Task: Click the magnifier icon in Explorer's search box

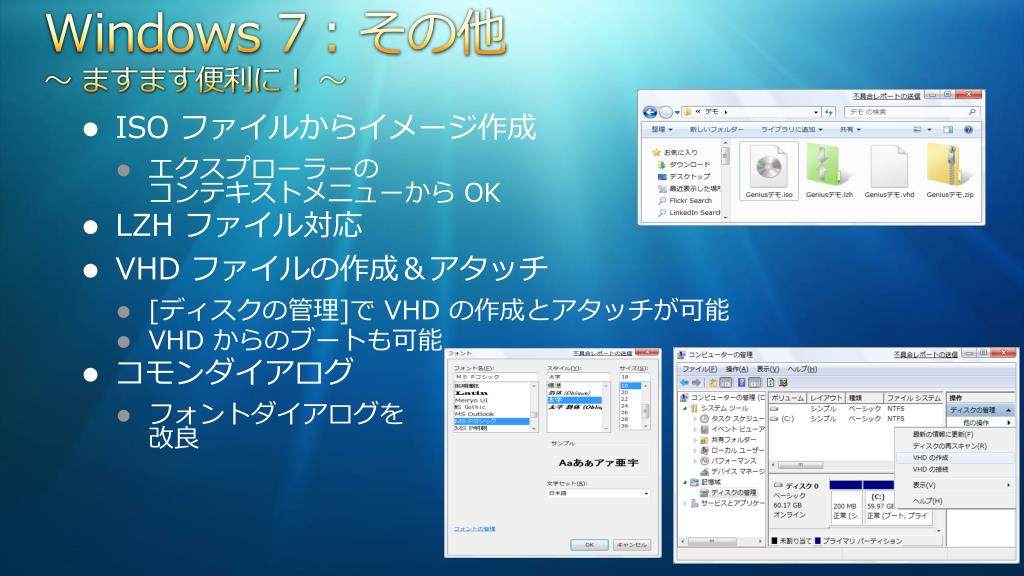Action: (971, 112)
